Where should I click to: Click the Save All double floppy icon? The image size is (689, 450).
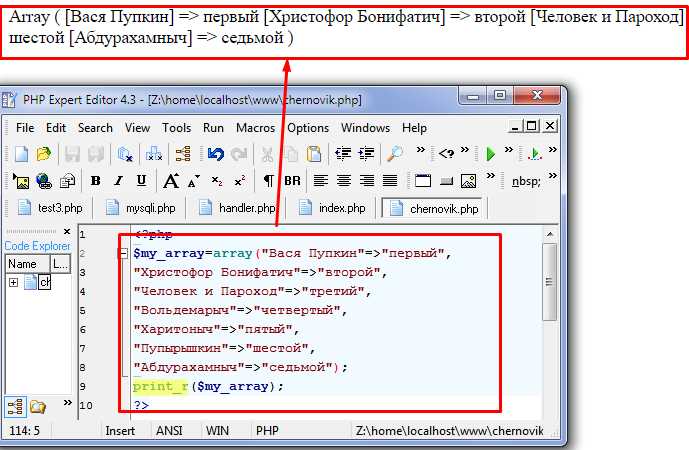[x=96, y=154]
